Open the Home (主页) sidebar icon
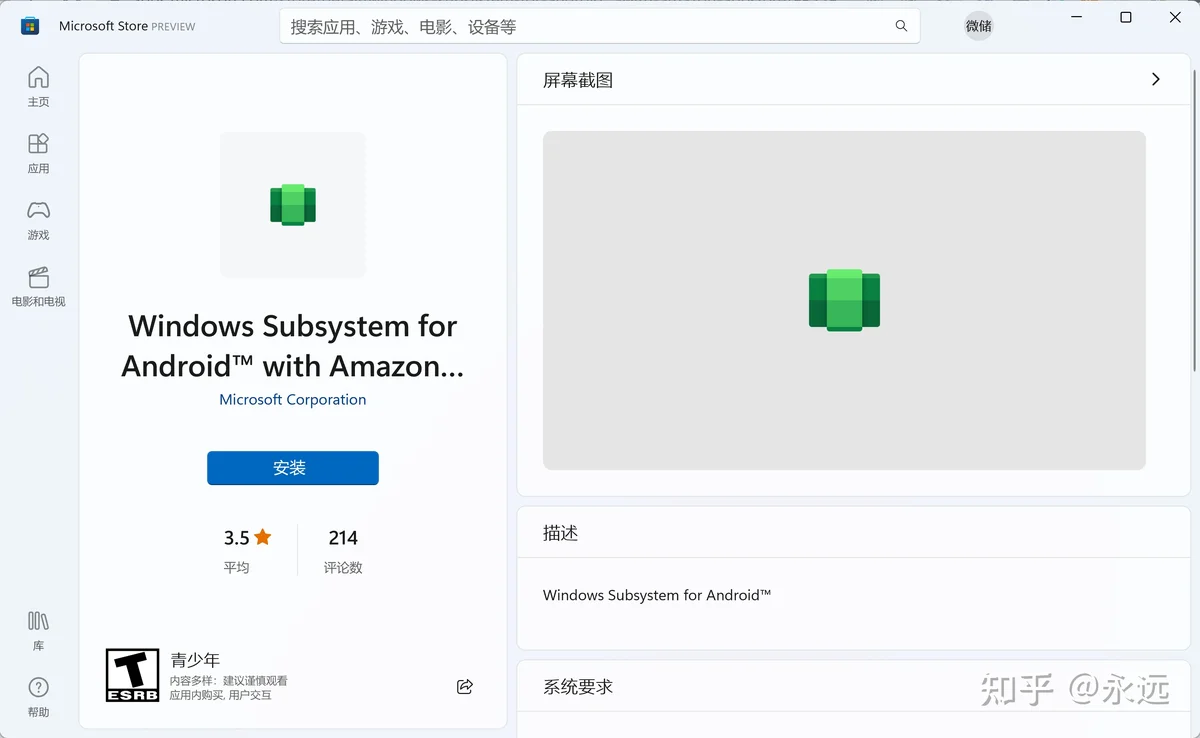The image size is (1200, 738). coord(38,86)
